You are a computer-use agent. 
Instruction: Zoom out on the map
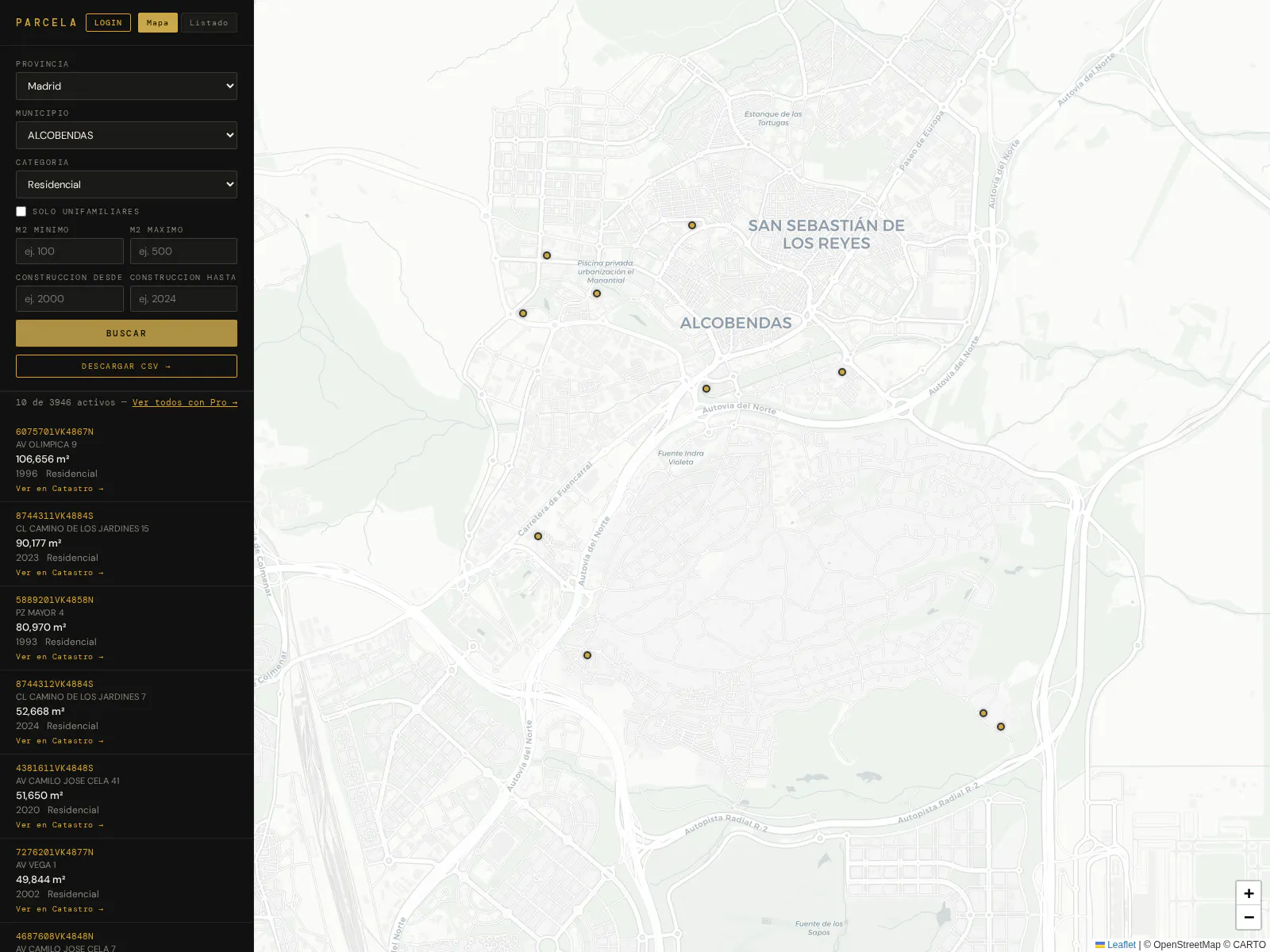(1249, 917)
